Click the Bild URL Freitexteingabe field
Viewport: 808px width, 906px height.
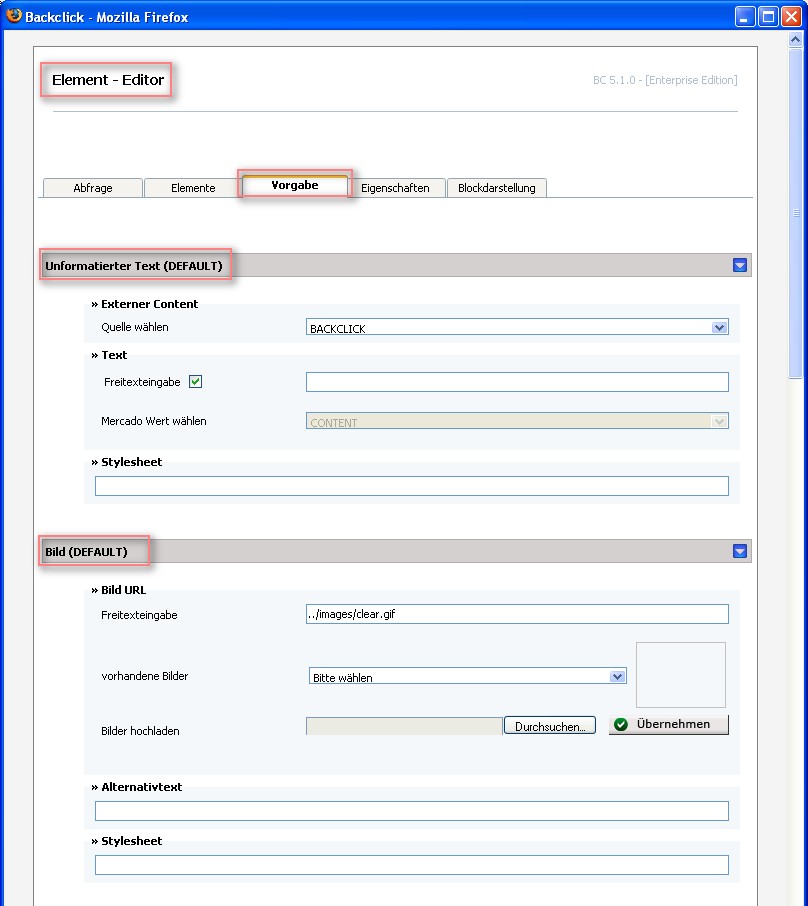coord(517,614)
